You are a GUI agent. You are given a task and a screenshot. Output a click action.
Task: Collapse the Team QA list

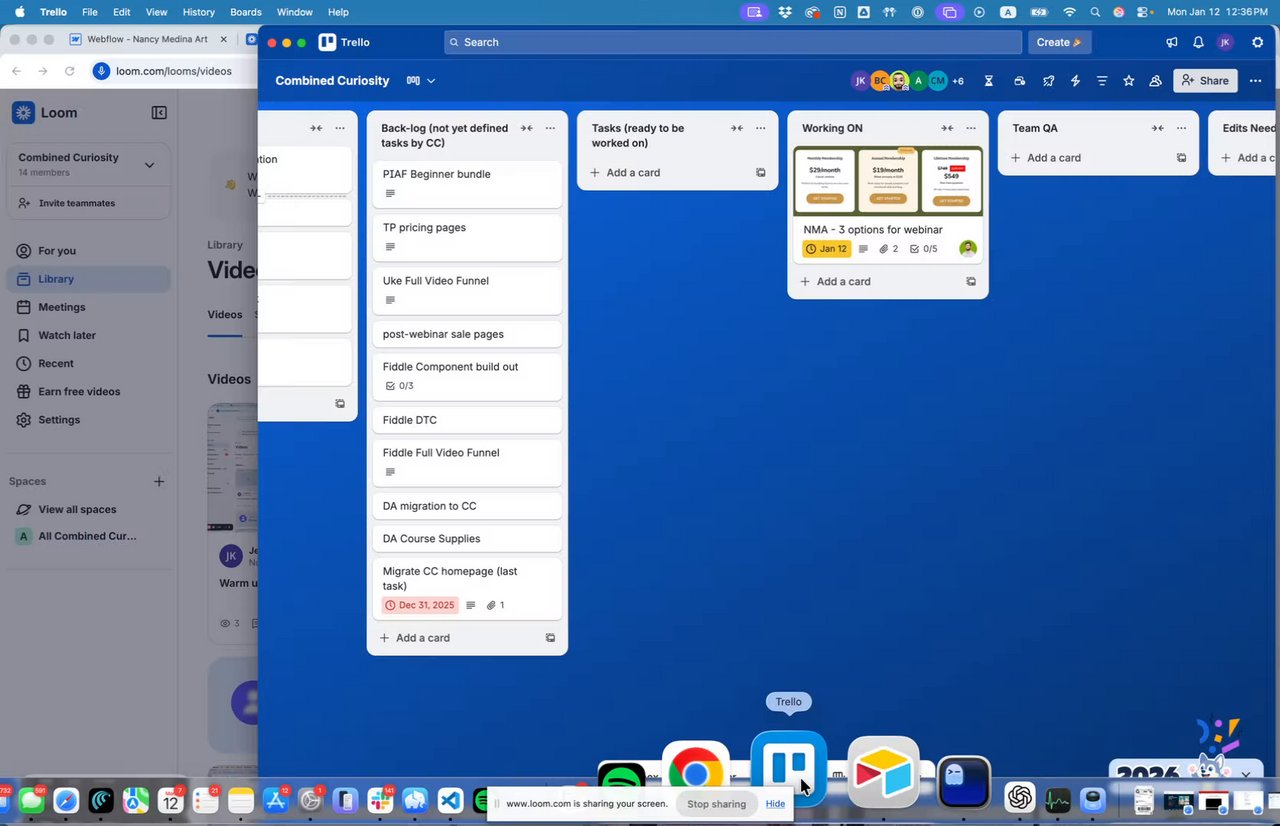click(1157, 128)
